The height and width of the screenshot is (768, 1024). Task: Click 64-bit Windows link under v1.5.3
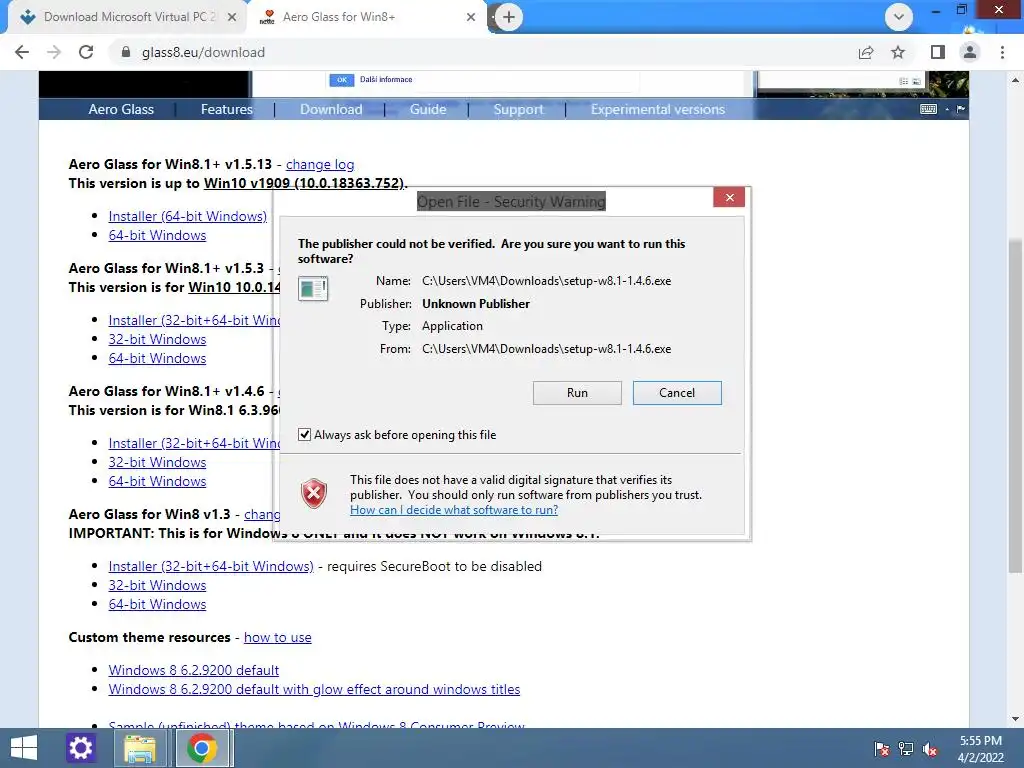pos(157,358)
